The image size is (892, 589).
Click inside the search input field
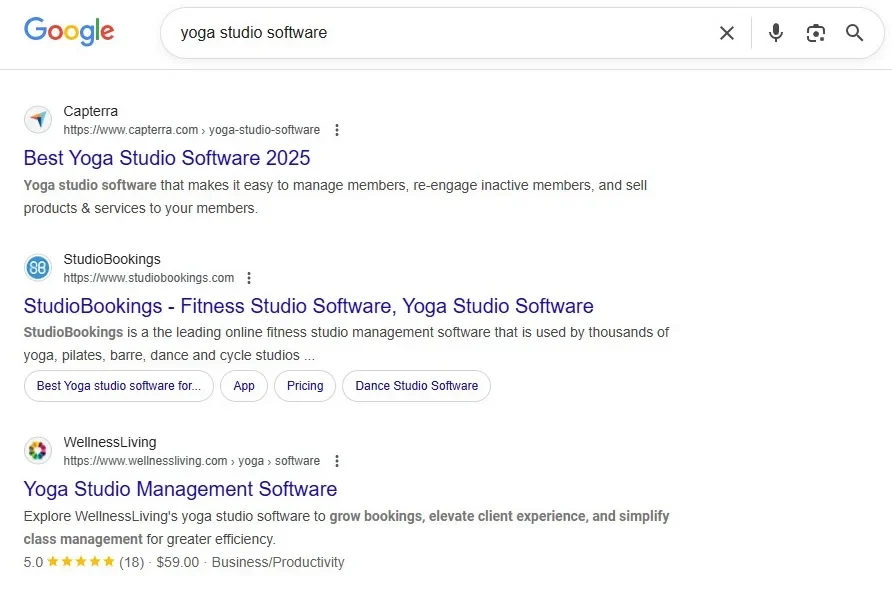click(400, 32)
